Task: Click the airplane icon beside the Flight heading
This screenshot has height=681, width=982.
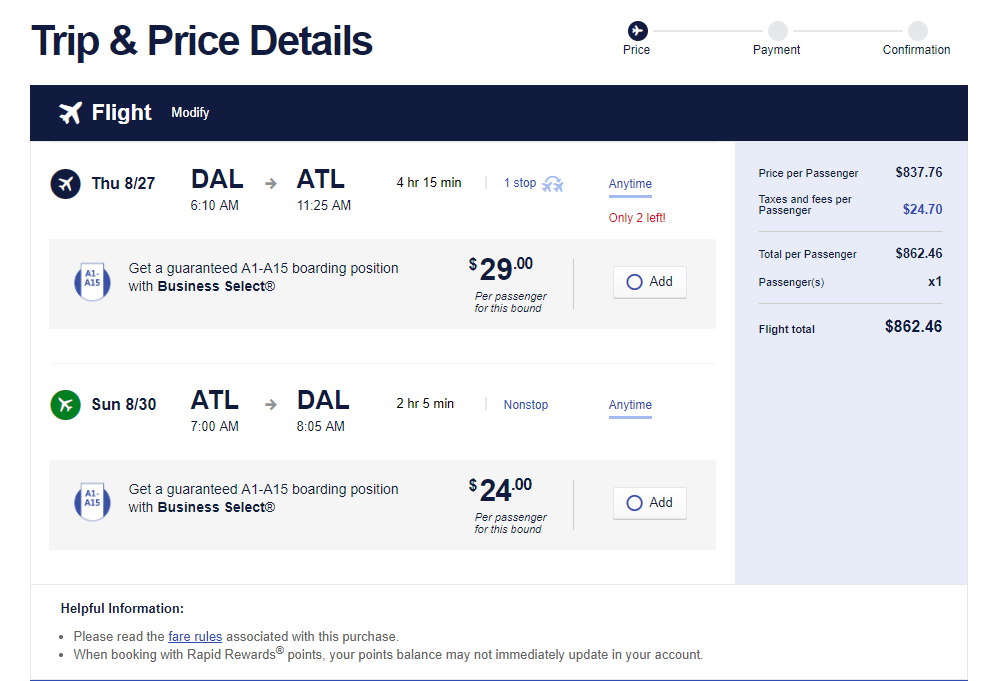Action: pyautogui.click(x=69, y=113)
